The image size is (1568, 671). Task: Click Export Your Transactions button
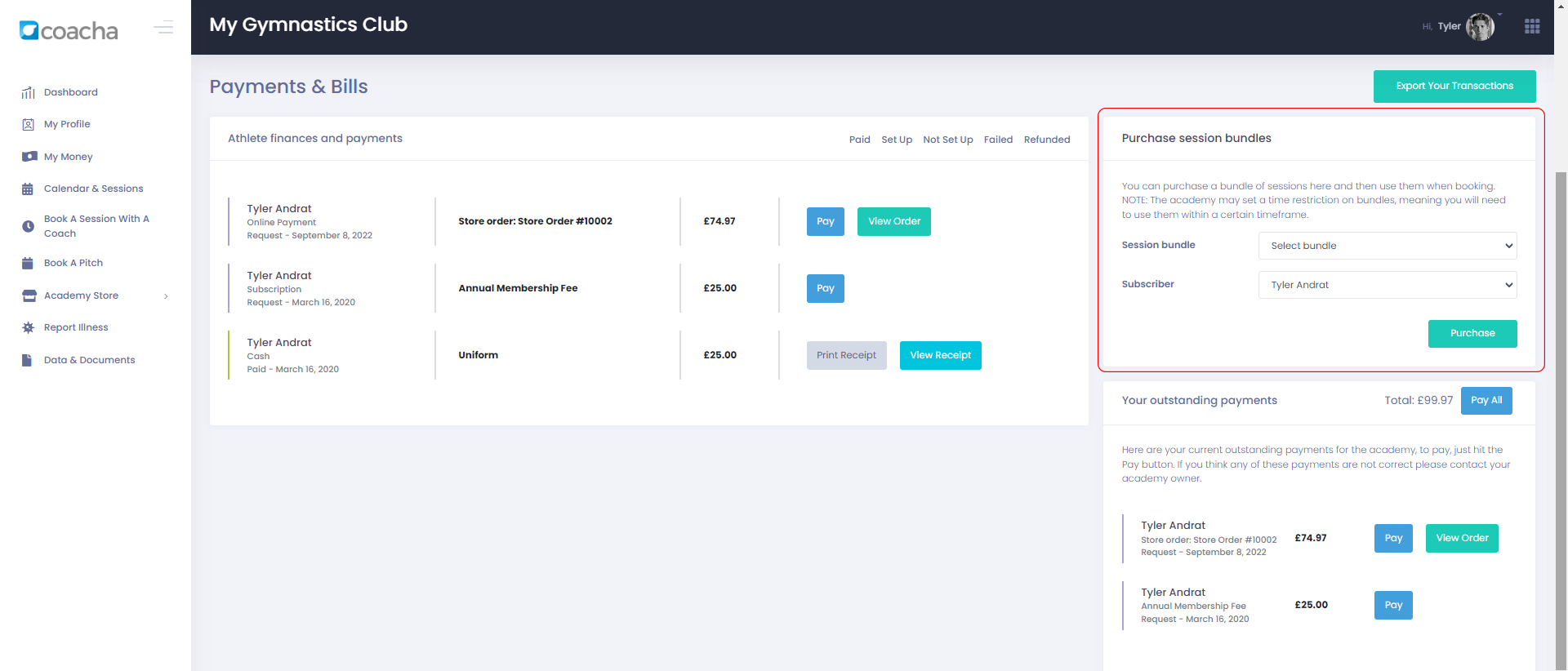(1454, 87)
